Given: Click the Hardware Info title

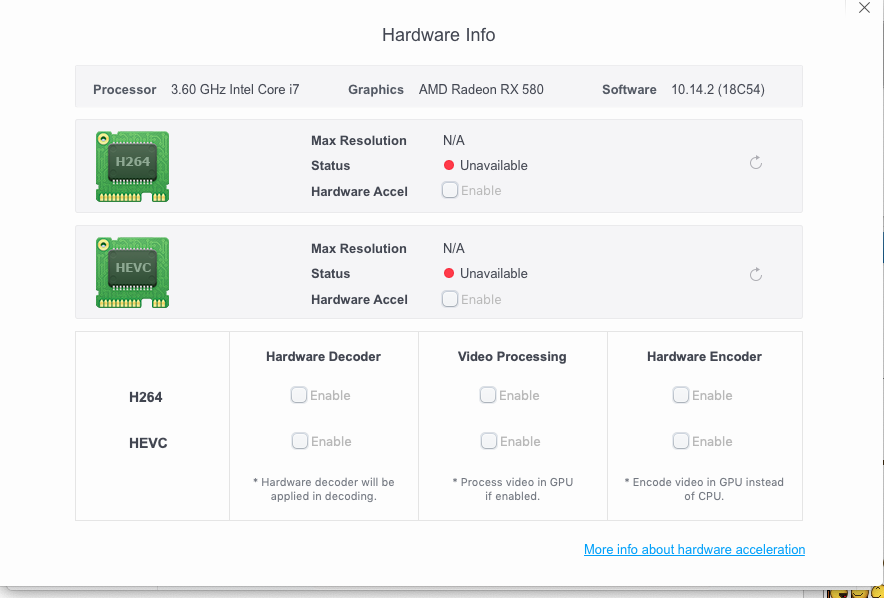Looking at the screenshot, I should (439, 35).
